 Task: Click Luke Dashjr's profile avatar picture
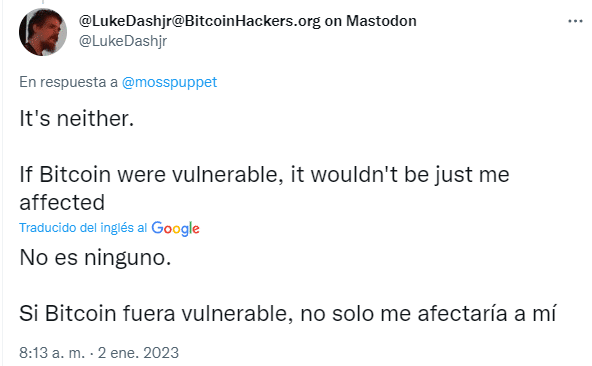43,32
